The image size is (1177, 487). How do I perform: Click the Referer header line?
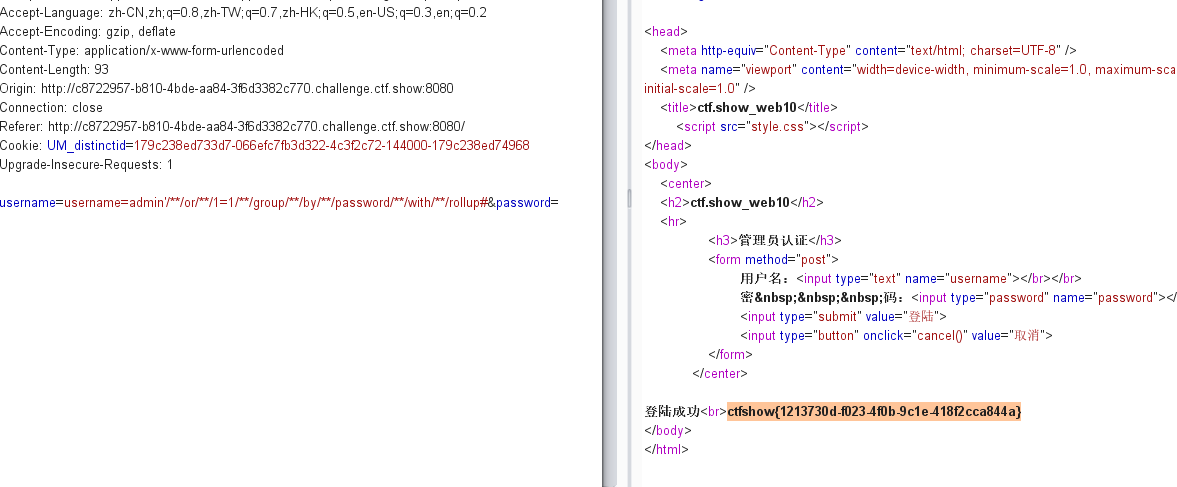pos(233,127)
